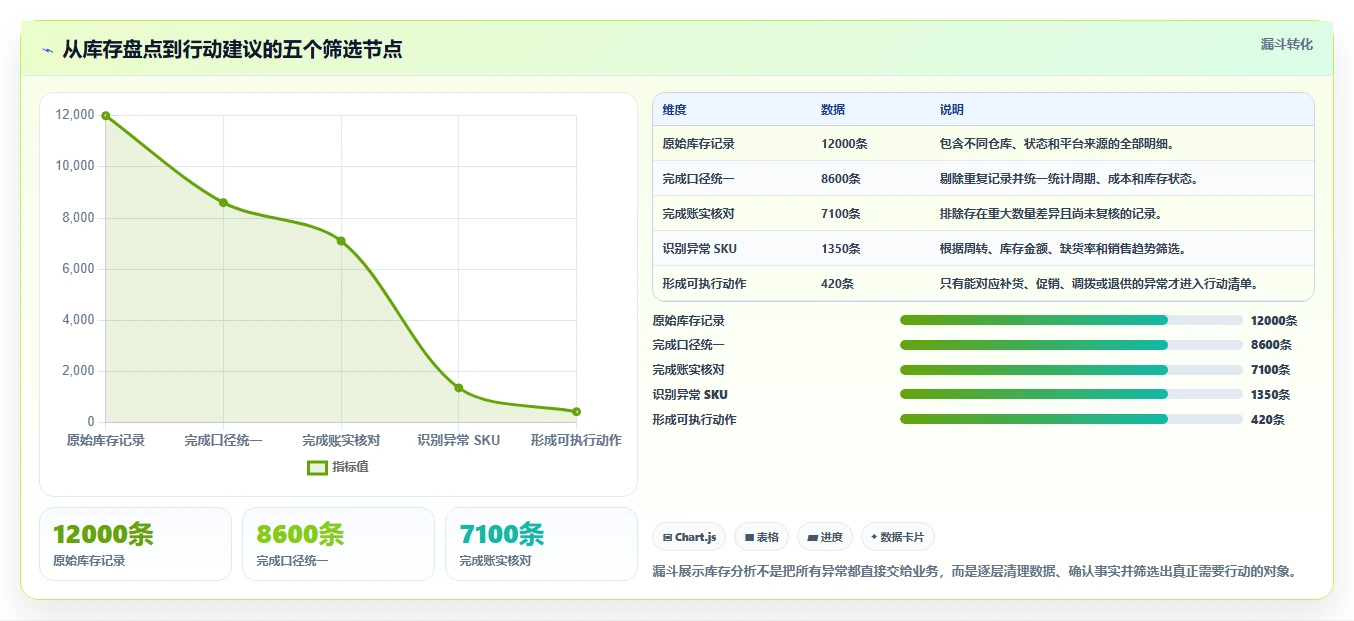
Task: Click the 形成可执行动作 progress bar
Action: tap(1071, 419)
